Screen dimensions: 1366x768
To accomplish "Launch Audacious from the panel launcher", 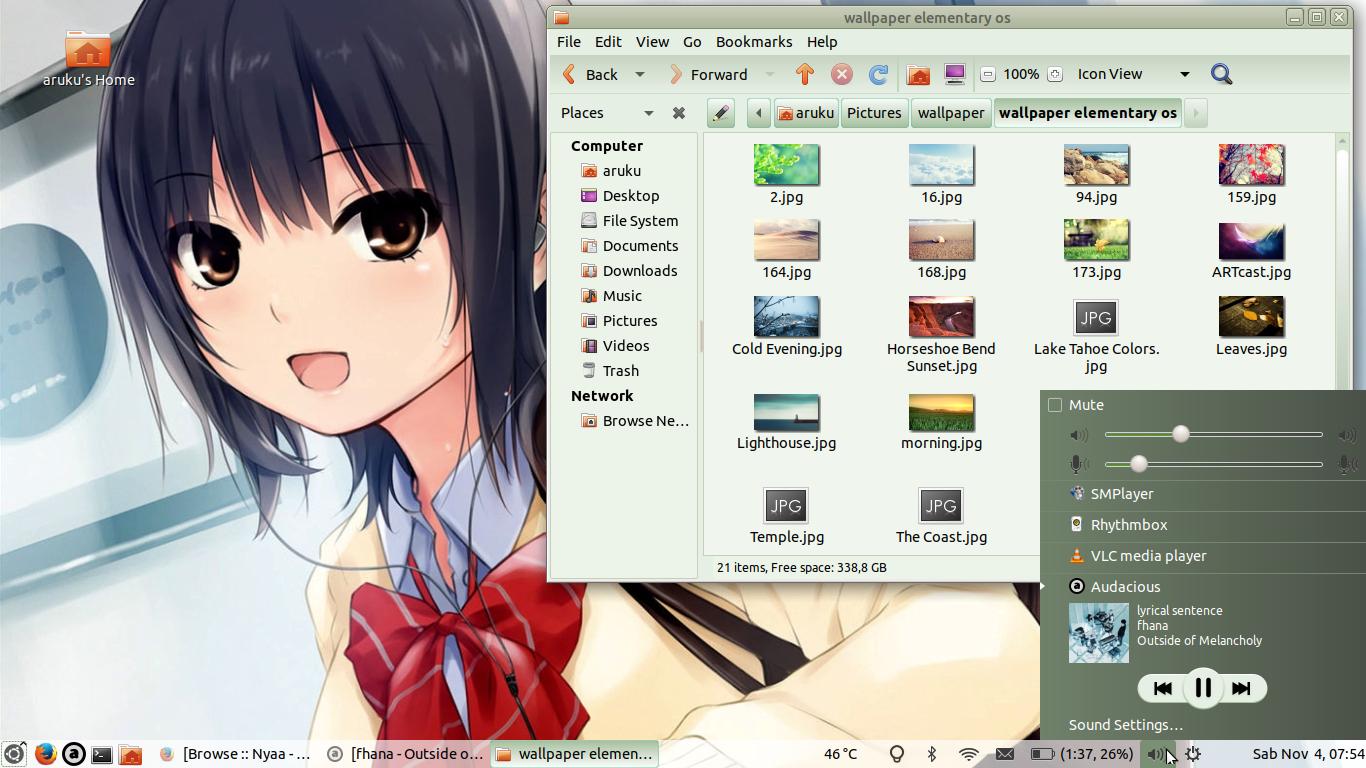I will coord(74,754).
